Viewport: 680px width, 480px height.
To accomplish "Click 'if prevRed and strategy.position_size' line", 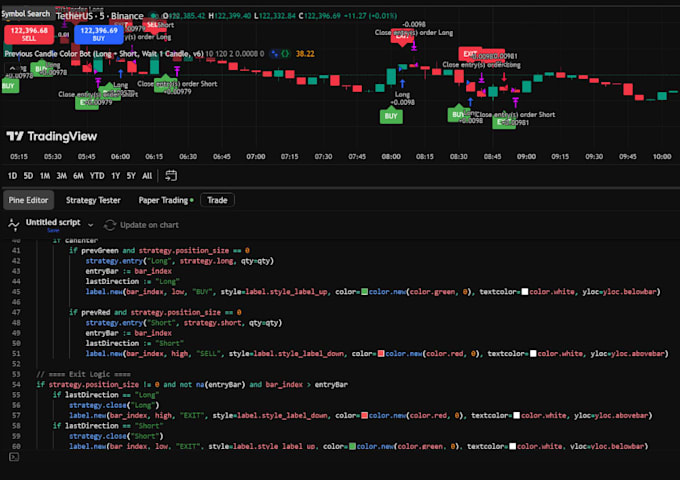I will [155, 312].
